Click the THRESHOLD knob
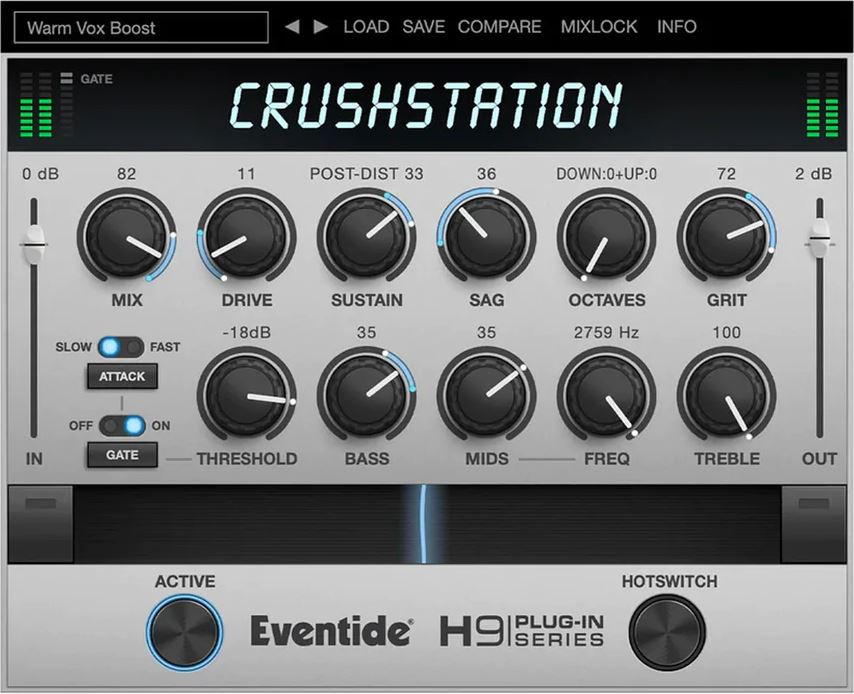854x694 pixels. (x=246, y=394)
